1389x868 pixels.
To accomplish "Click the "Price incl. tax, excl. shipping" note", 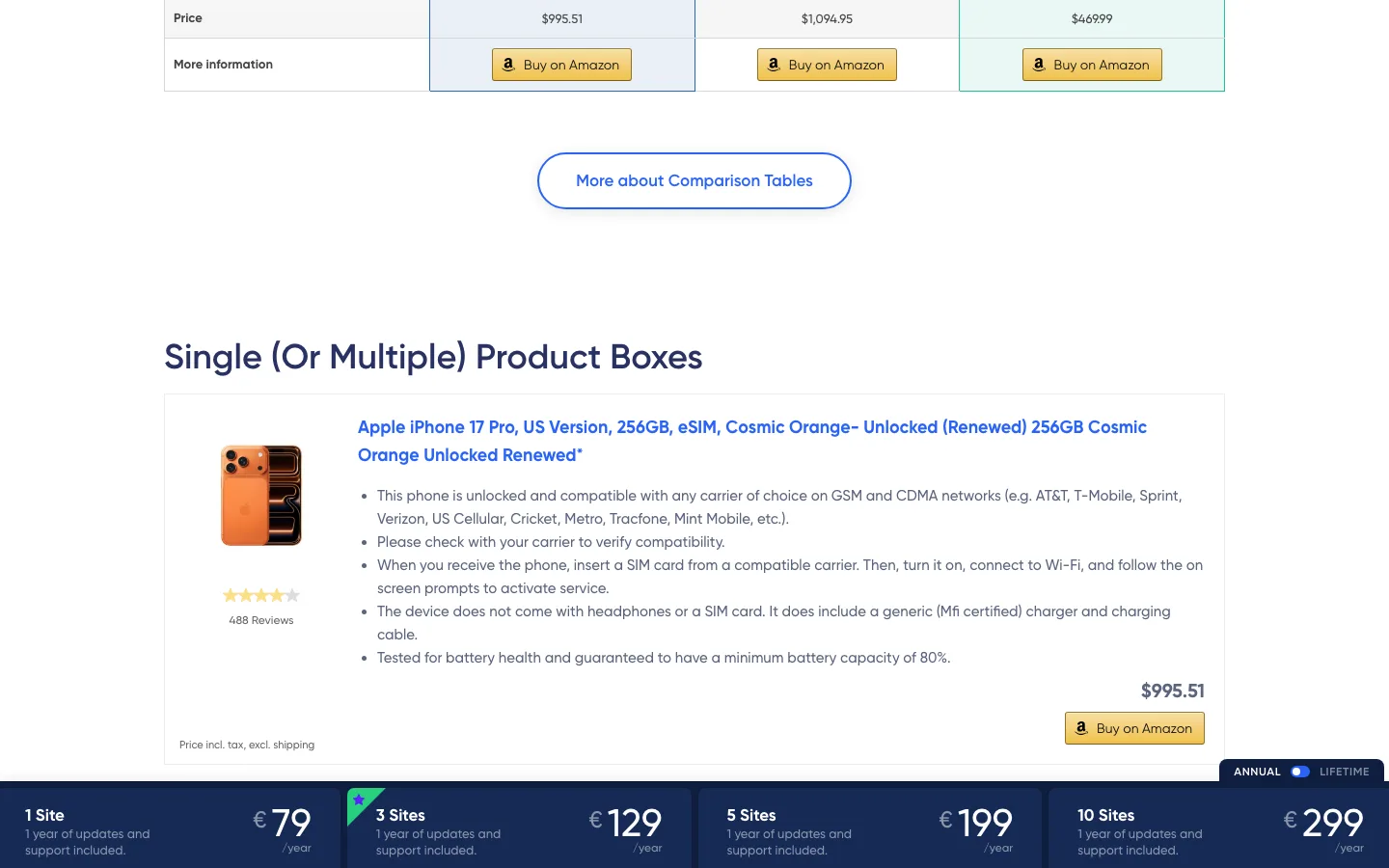I will pos(247,745).
